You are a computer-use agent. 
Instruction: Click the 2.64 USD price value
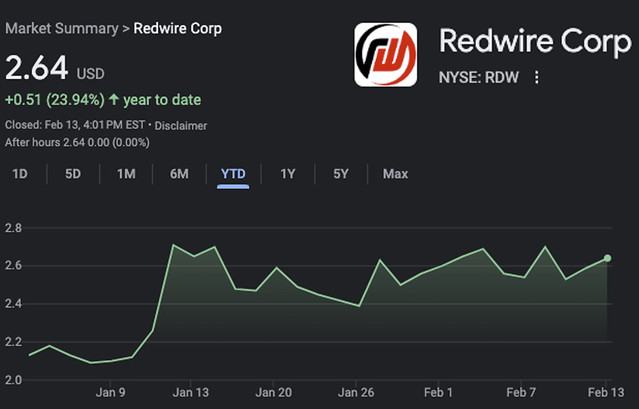click(55, 68)
